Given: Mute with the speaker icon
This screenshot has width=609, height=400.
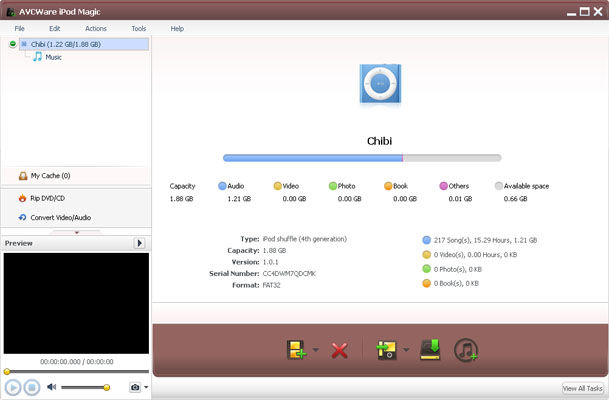Looking at the screenshot, I should [51, 387].
